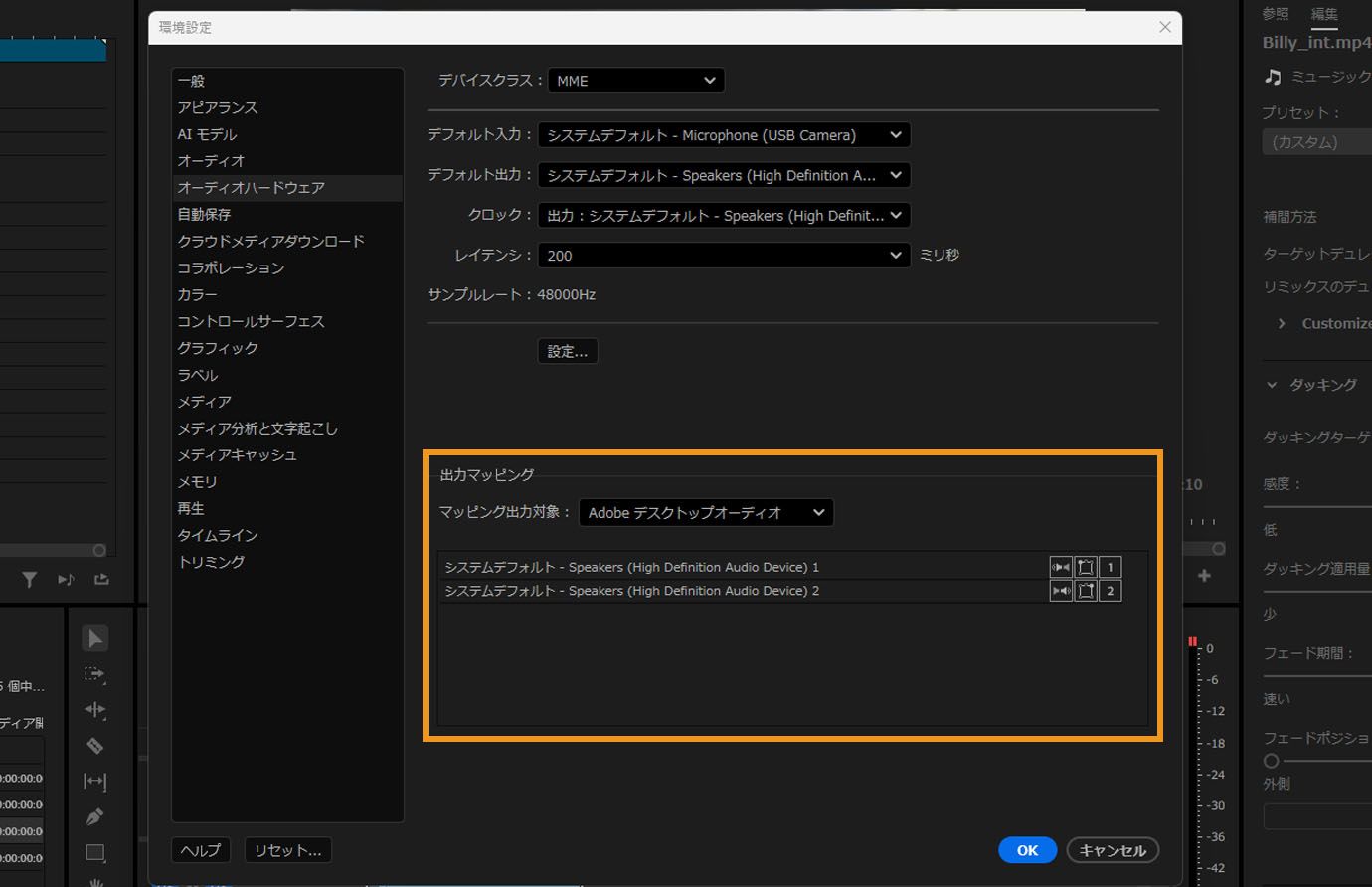1372x887 pixels.
Task: Open the マッピング出力対象 dropdown
Action: tap(706, 513)
